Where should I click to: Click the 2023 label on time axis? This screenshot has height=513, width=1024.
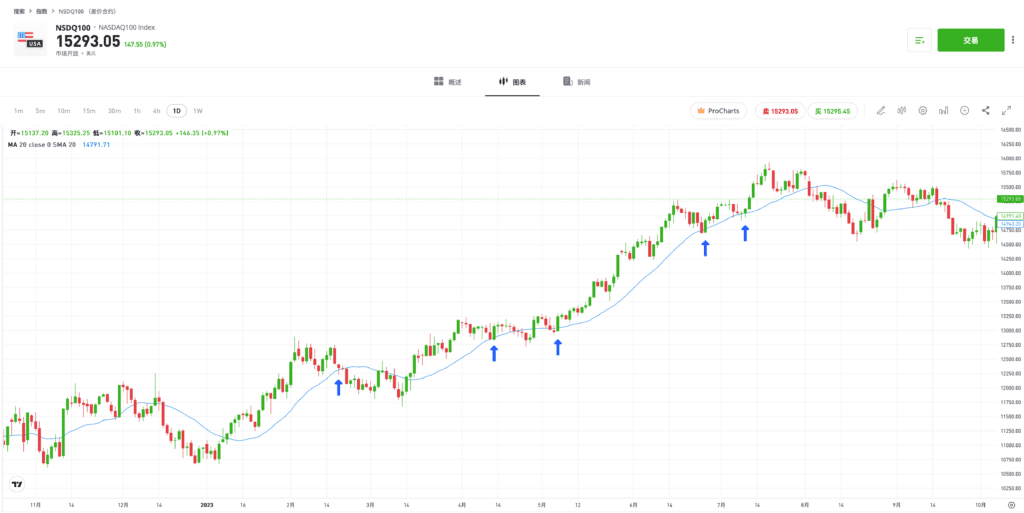[x=207, y=505]
